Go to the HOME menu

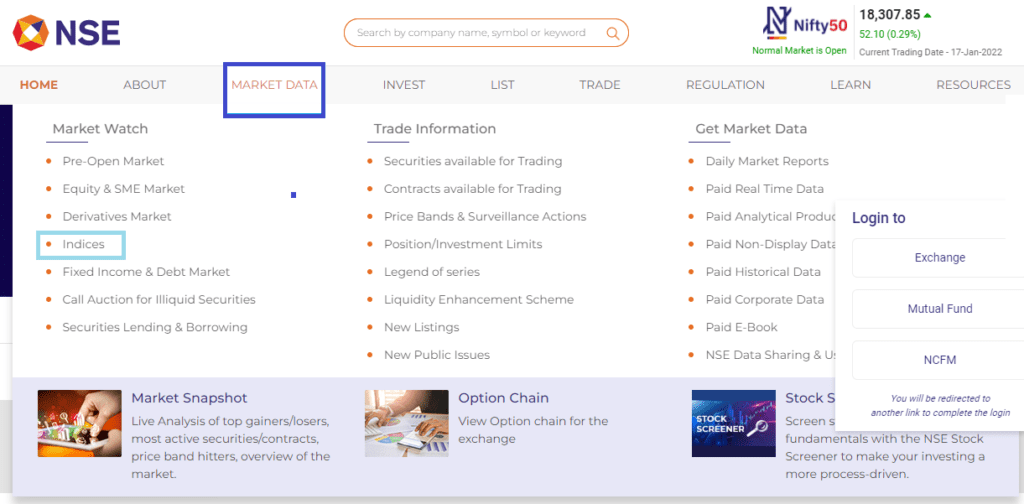[x=39, y=85]
